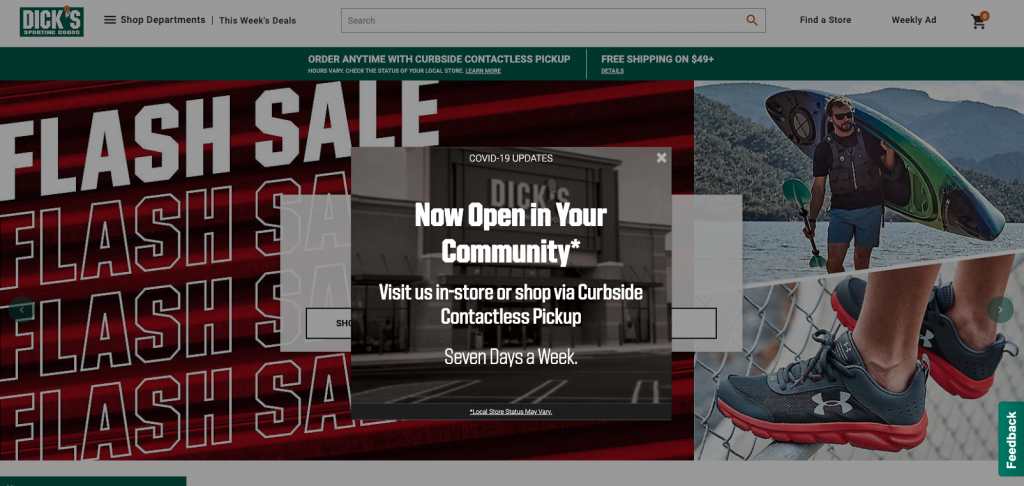The width and height of the screenshot is (1024, 486).
Task: Click the 'ORDER ANYTIME WITH CURBSIDE CONTACTLESS PICKUP' text
Action: click(x=439, y=59)
